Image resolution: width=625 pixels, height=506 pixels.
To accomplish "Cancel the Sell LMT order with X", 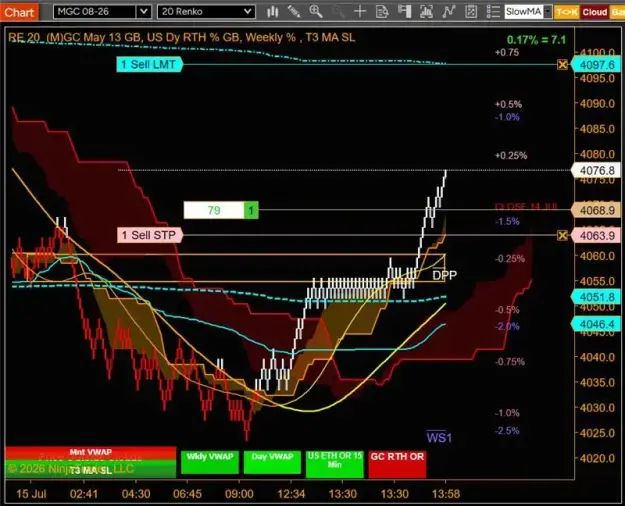I will [562, 65].
